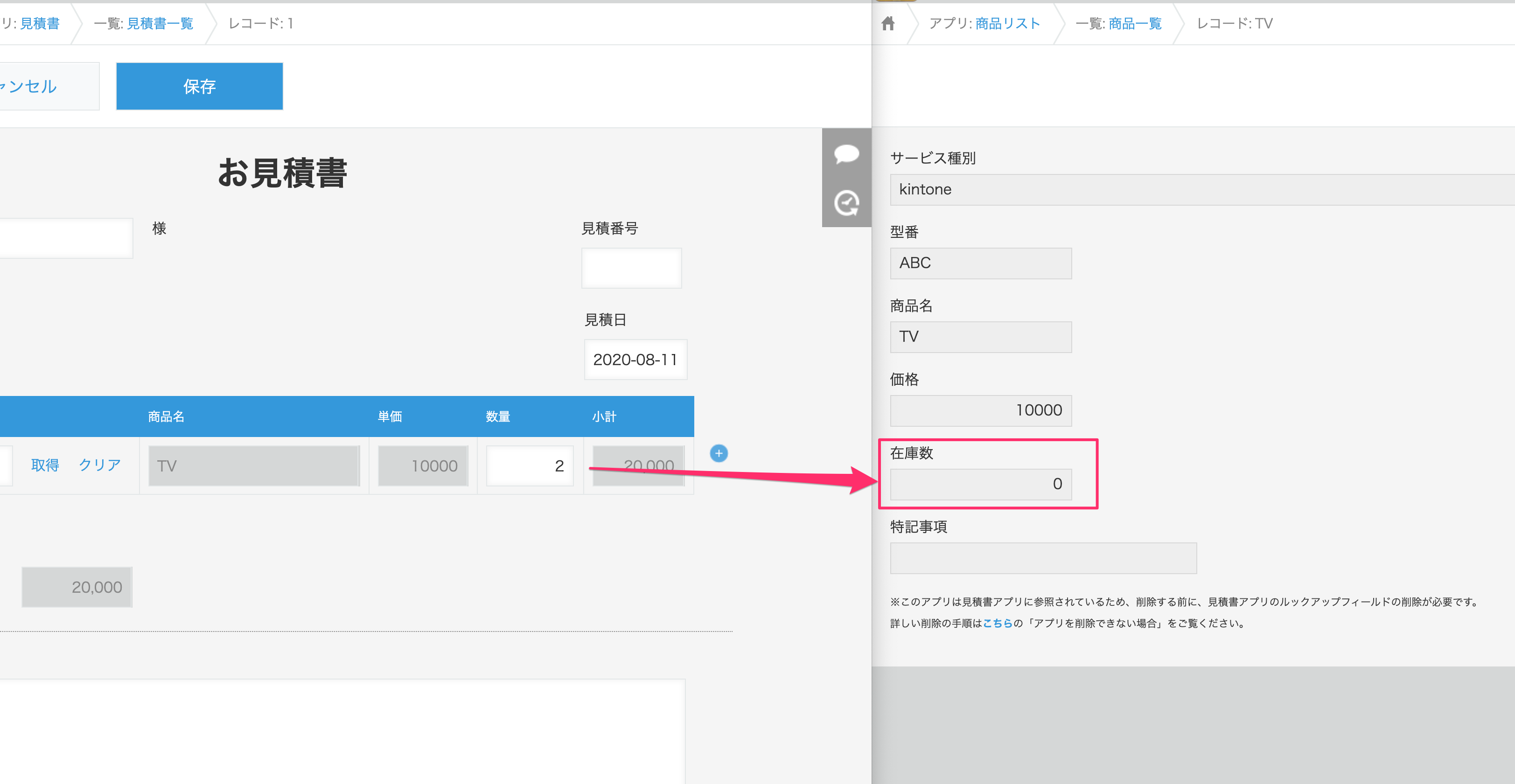Screen dimensions: 1515x784
Task: Add a table row with plus icon
Action: coord(718,453)
